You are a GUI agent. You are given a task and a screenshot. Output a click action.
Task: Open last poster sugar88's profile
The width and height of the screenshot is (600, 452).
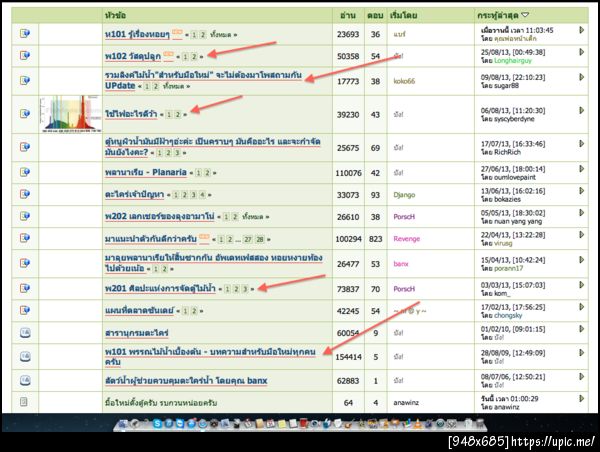(506, 85)
